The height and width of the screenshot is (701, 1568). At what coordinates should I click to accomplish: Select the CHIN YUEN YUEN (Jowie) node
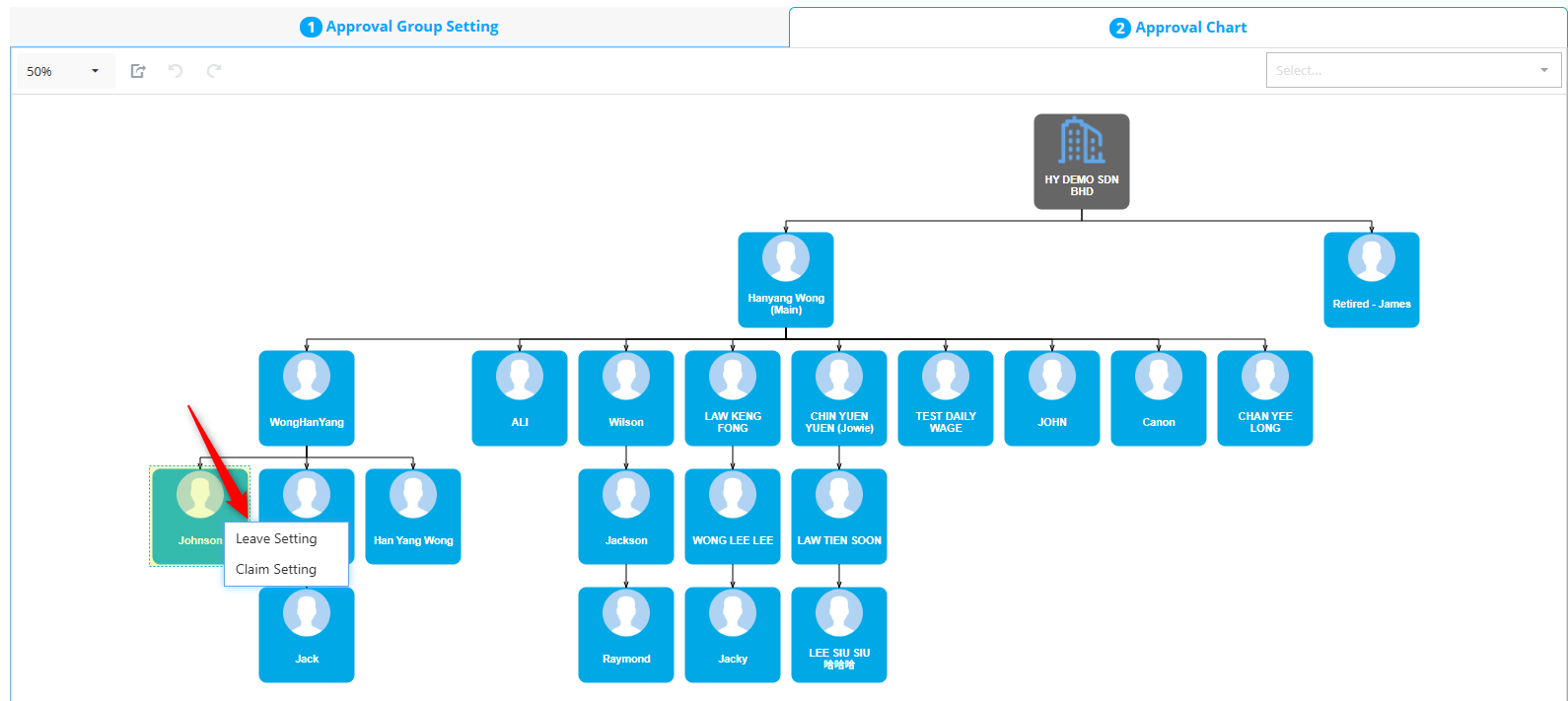(839, 398)
